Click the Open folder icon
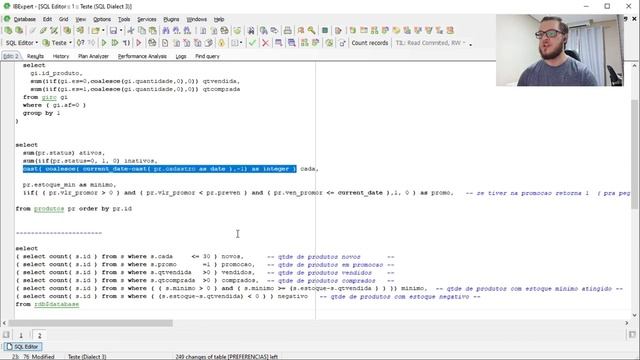640x360 pixels. (95, 31)
